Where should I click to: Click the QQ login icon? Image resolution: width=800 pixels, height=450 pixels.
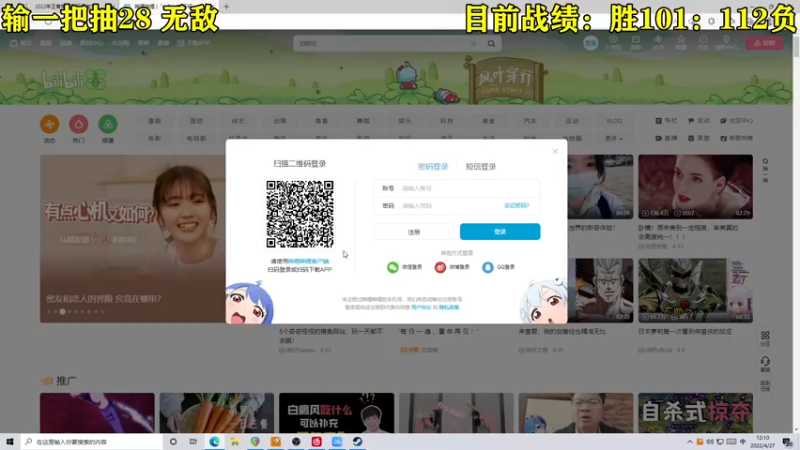click(488, 267)
